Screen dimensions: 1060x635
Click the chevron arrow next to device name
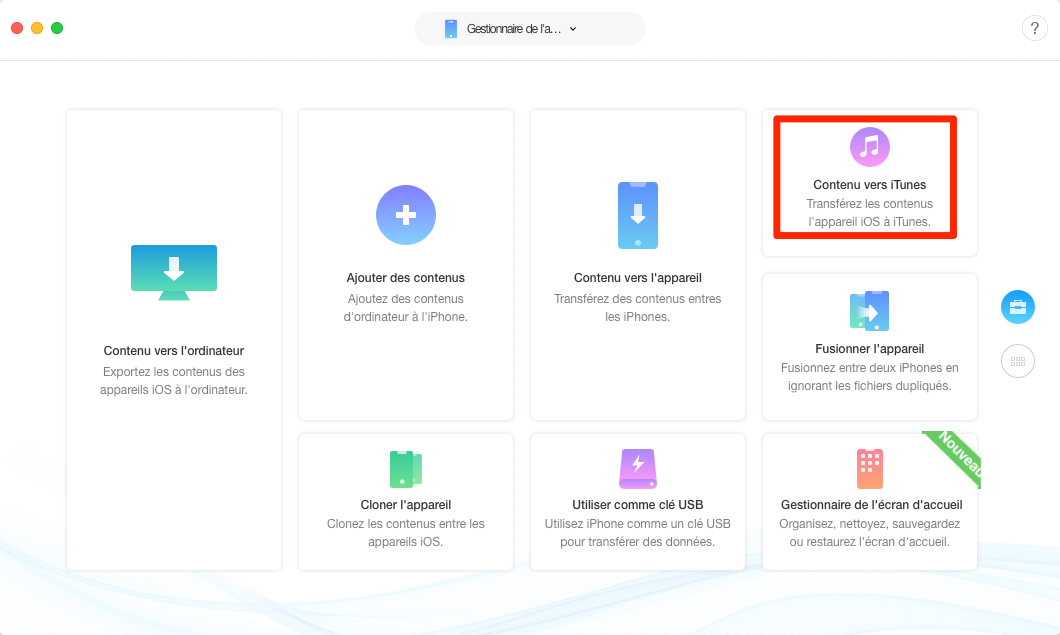573,29
